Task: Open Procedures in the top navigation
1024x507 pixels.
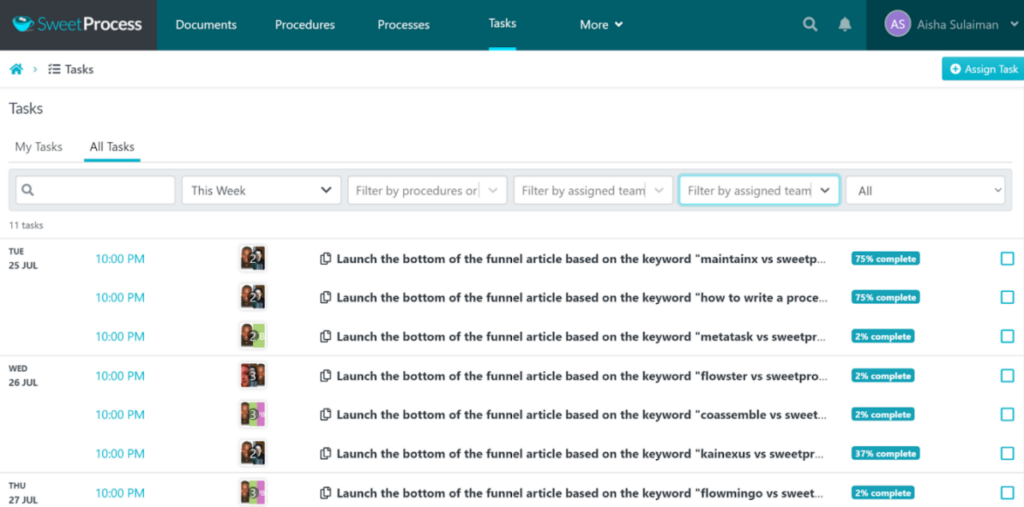Action: pyautogui.click(x=304, y=25)
